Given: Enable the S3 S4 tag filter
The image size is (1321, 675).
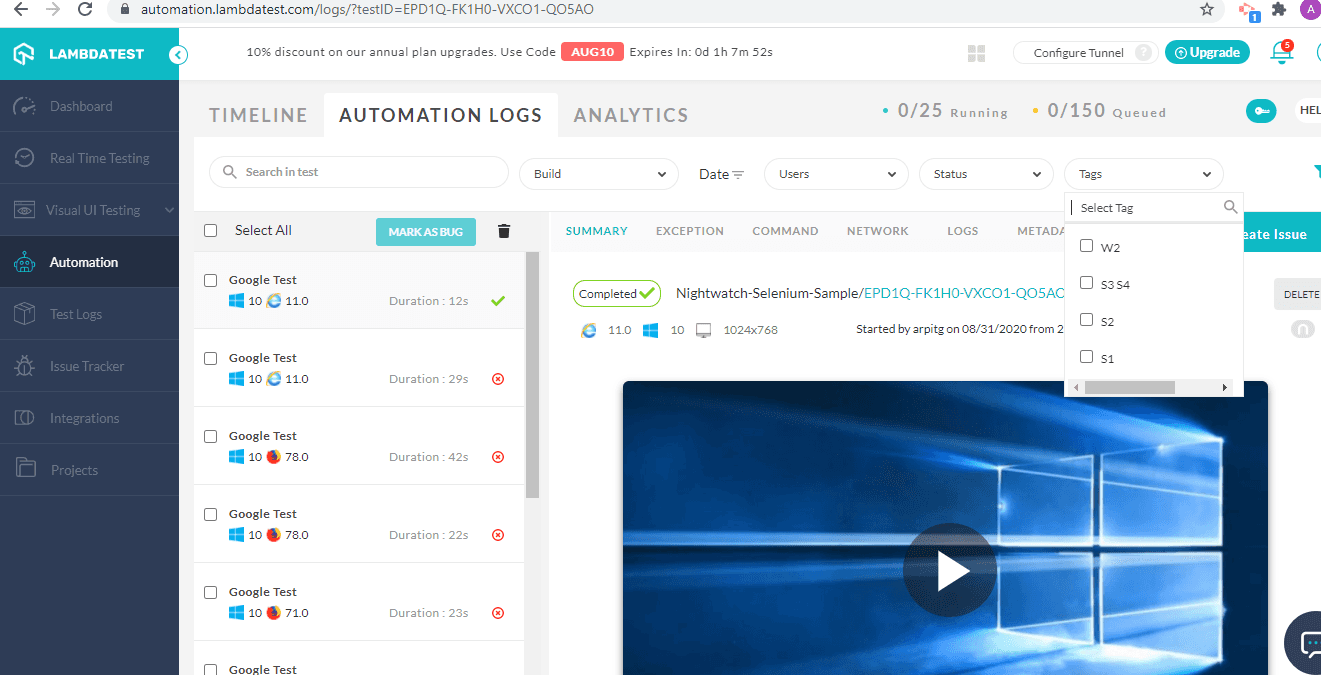Looking at the screenshot, I should pyautogui.click(x=1087, y=283).
